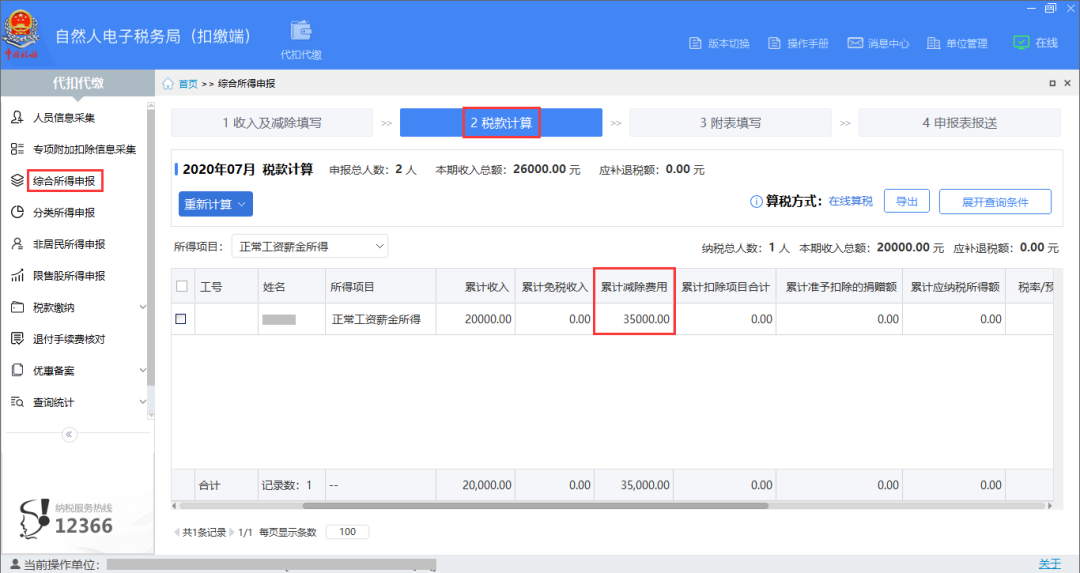Click the 税款缴纳 folder icon
Image resolution: width=1080 pixels, height=573 pixels.
click(17, 307)
